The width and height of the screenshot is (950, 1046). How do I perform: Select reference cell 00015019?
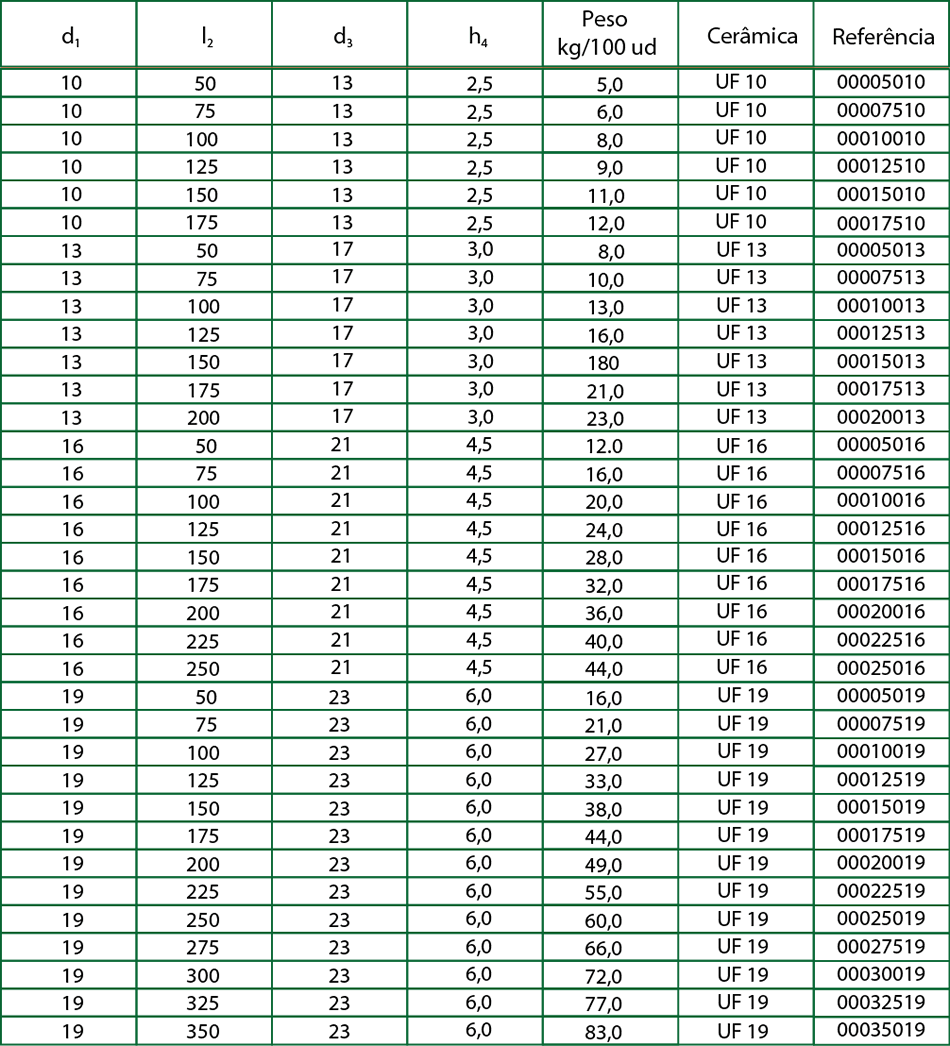(x=881, y=807)
